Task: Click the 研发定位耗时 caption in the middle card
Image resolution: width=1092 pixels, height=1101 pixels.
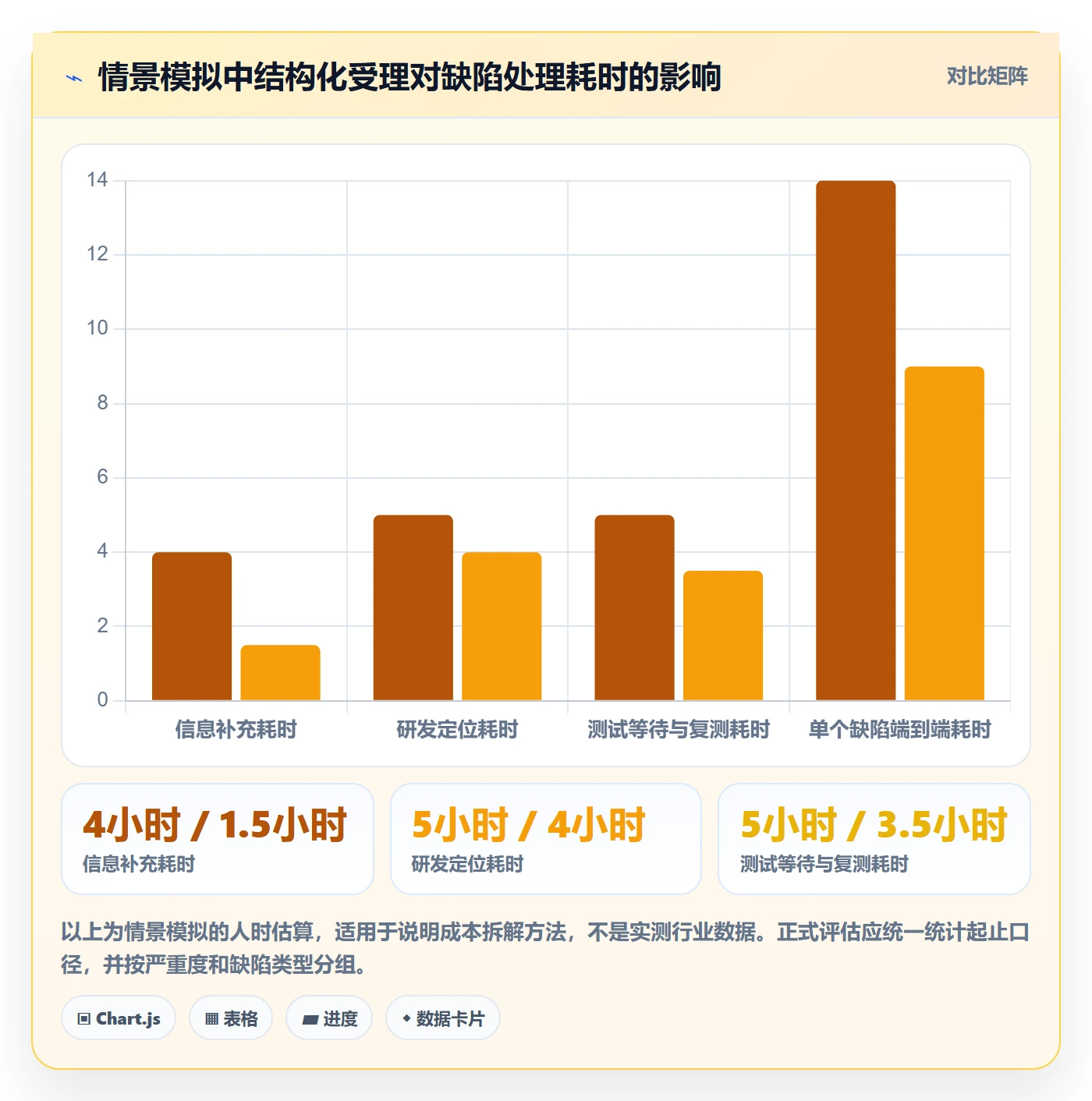Action: [x=467, y=864]
